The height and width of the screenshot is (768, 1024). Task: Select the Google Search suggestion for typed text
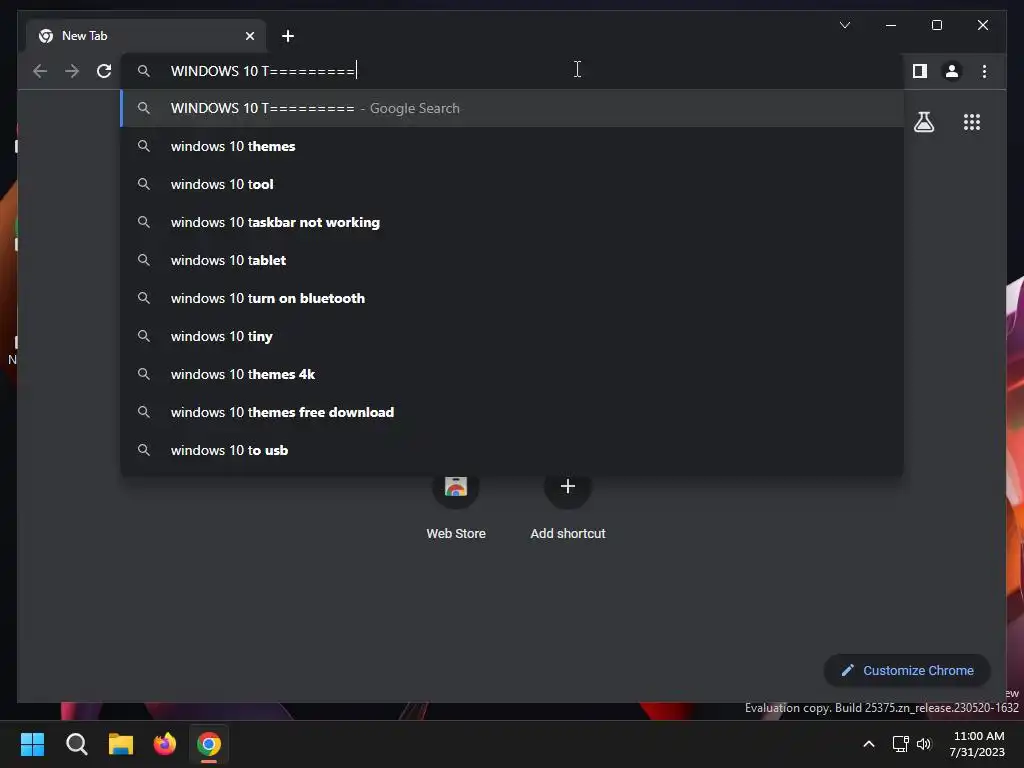point(513,108)
